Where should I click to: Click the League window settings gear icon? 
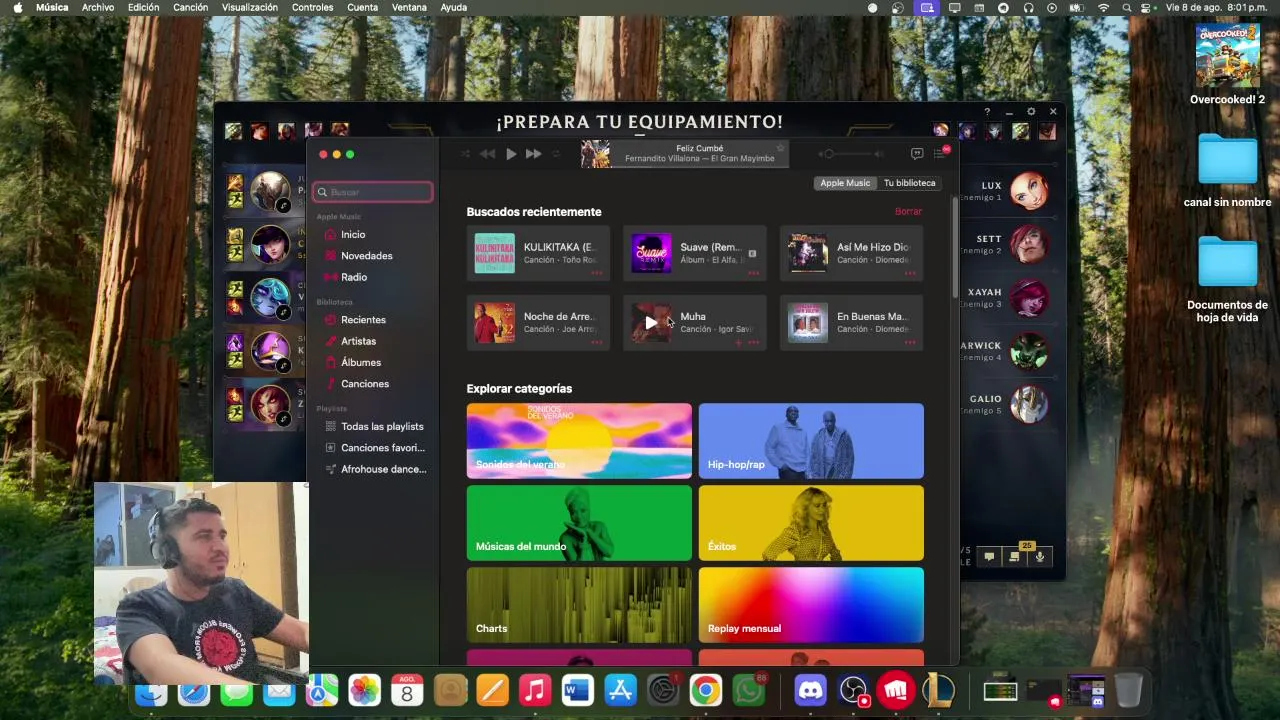click(x=1031, y=112)
